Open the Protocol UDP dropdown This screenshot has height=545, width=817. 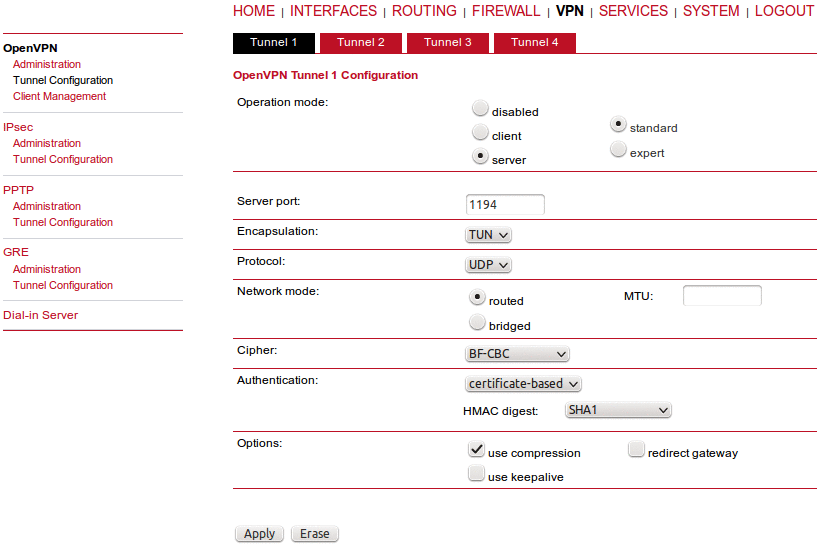coord(488,265)
